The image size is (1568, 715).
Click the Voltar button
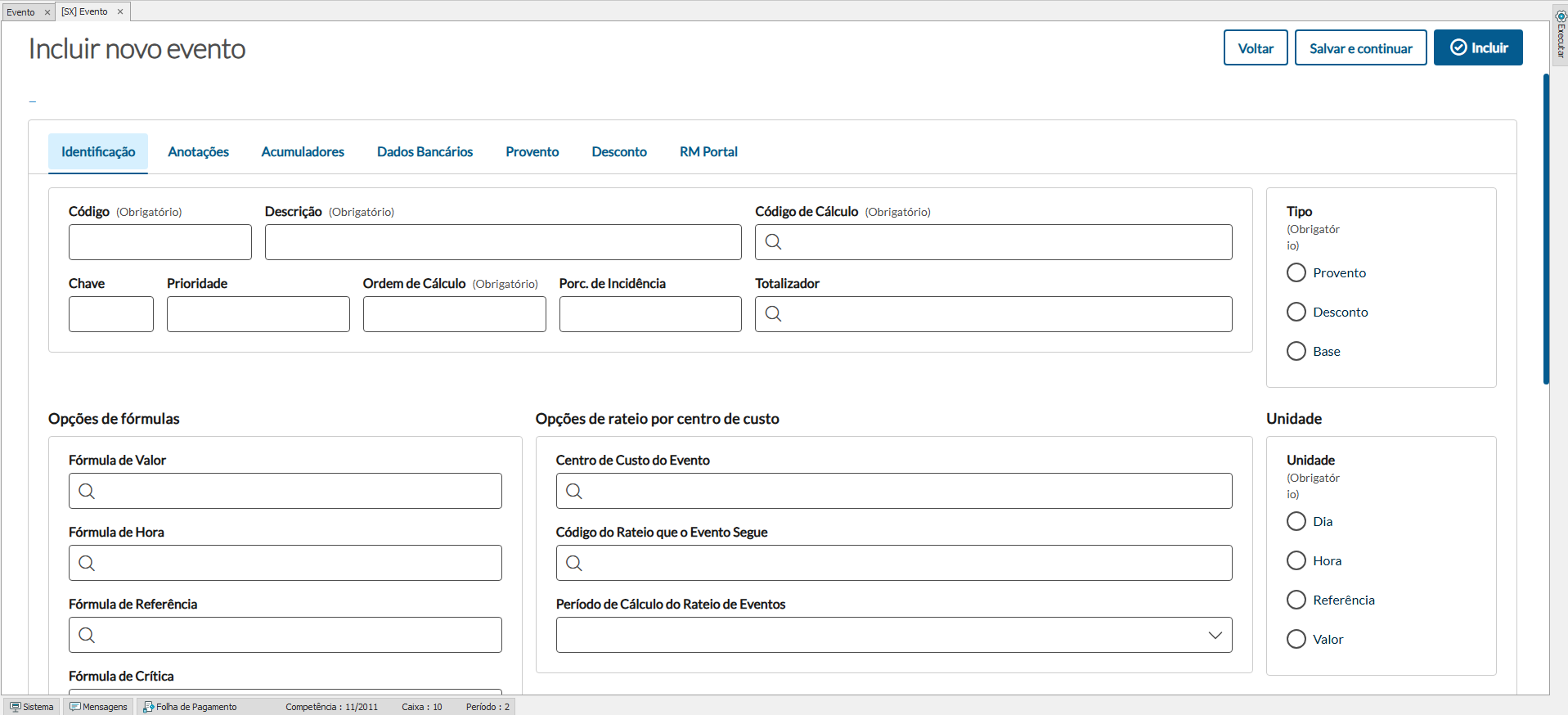coord(1255,48)
